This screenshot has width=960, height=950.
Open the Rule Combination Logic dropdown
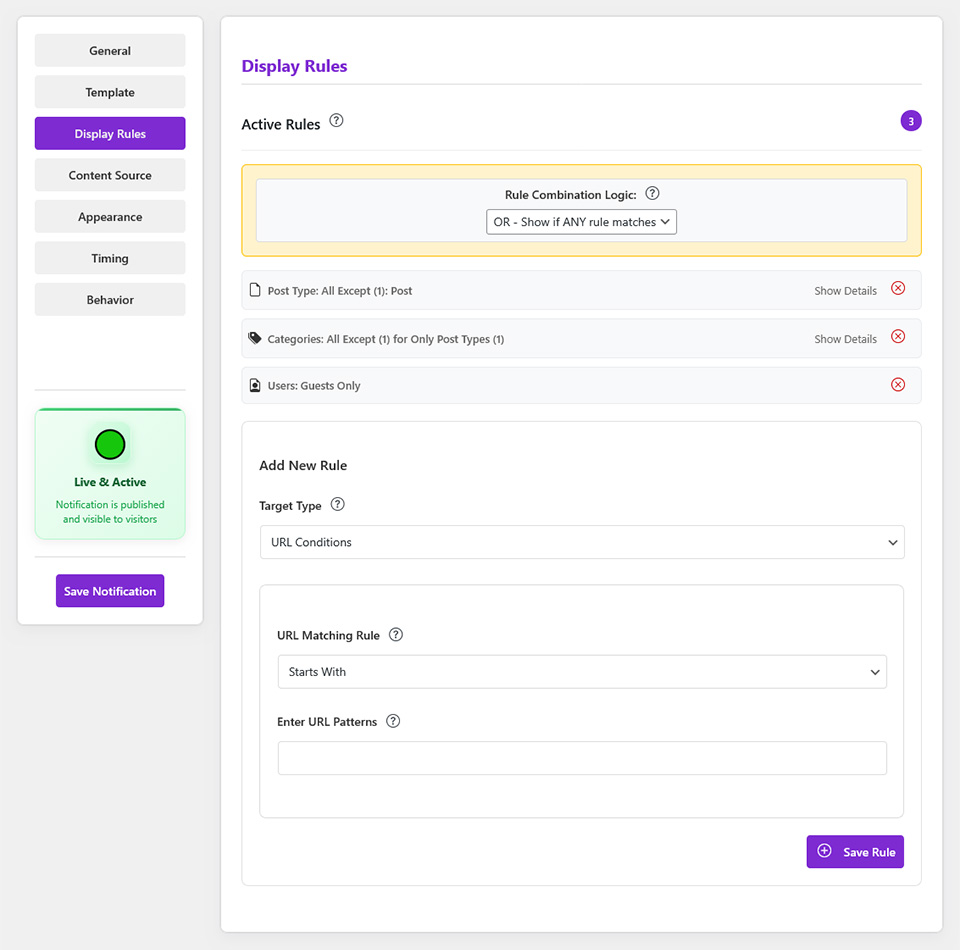(x=581, y=222)
